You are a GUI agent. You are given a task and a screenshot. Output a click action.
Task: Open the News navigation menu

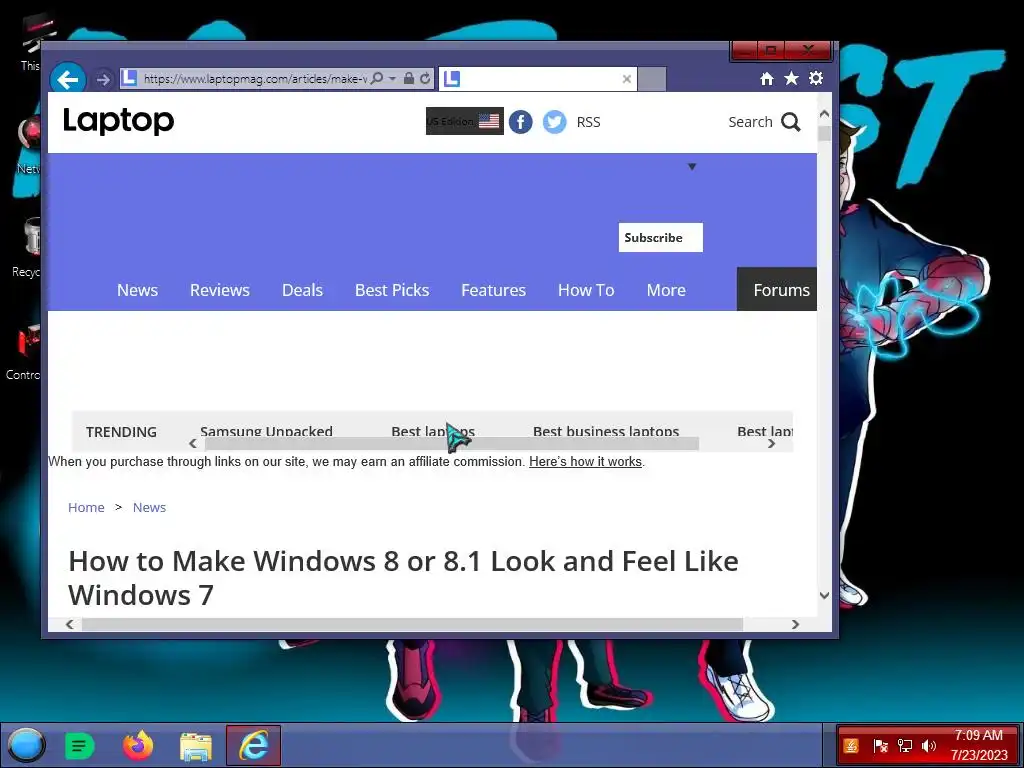tap(137, 290)
